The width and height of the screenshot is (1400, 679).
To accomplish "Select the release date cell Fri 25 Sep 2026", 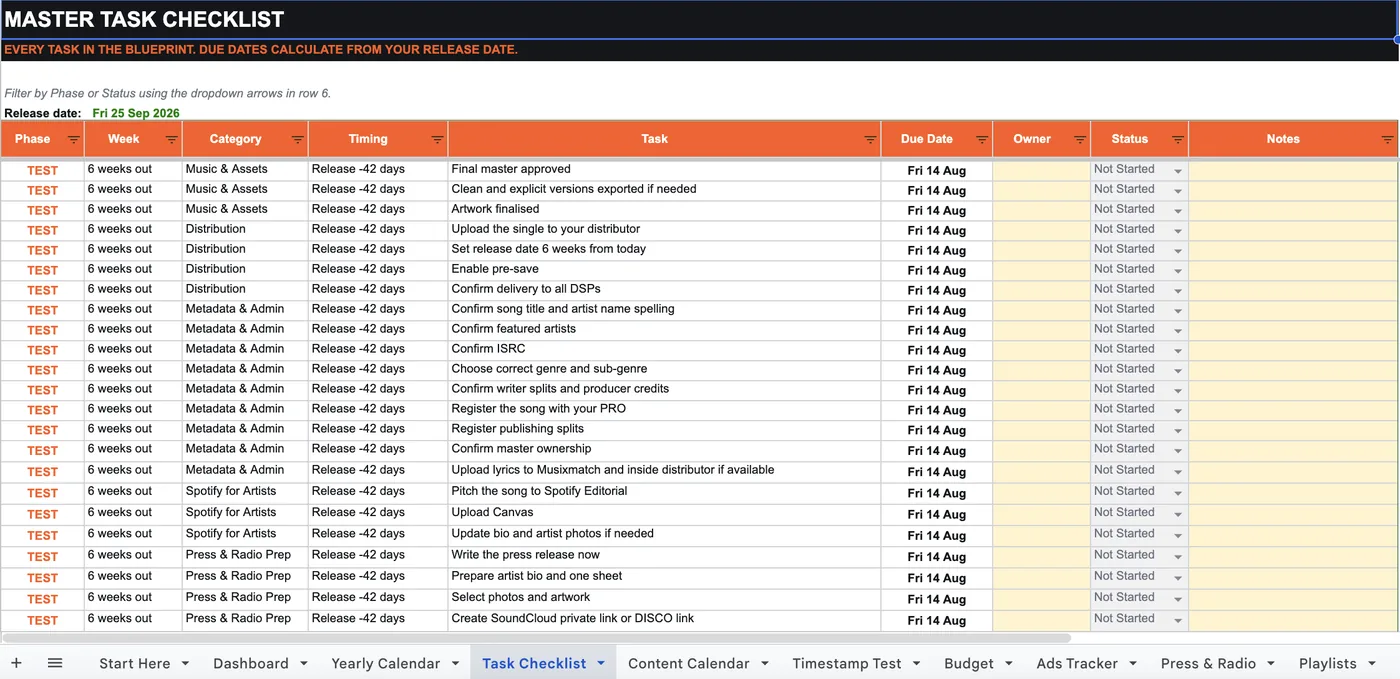I will tap(136, 113).
